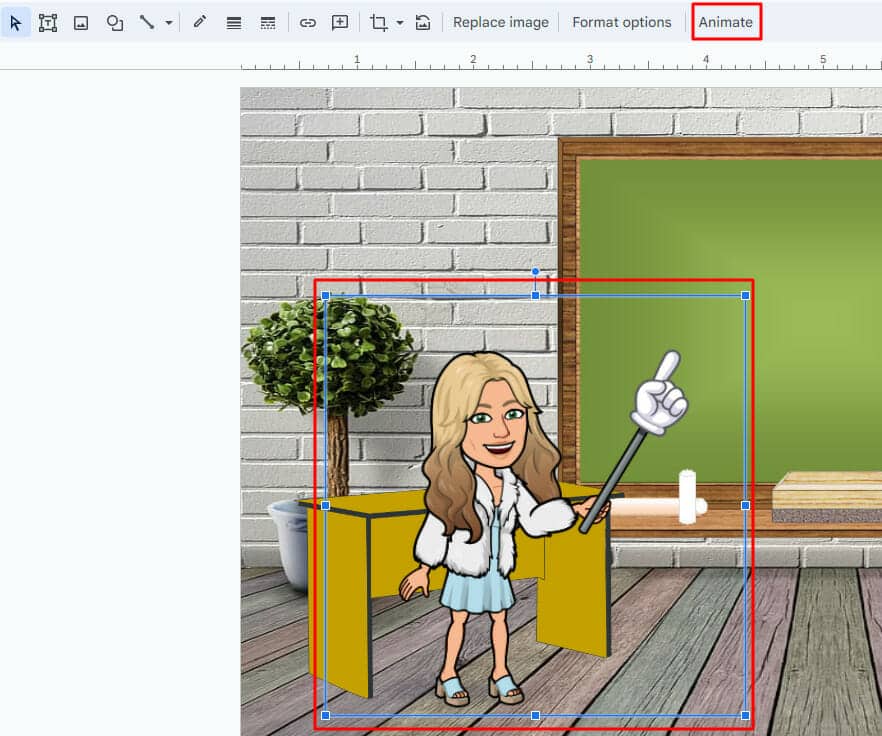Click the image rotation handle

[535, 271]
